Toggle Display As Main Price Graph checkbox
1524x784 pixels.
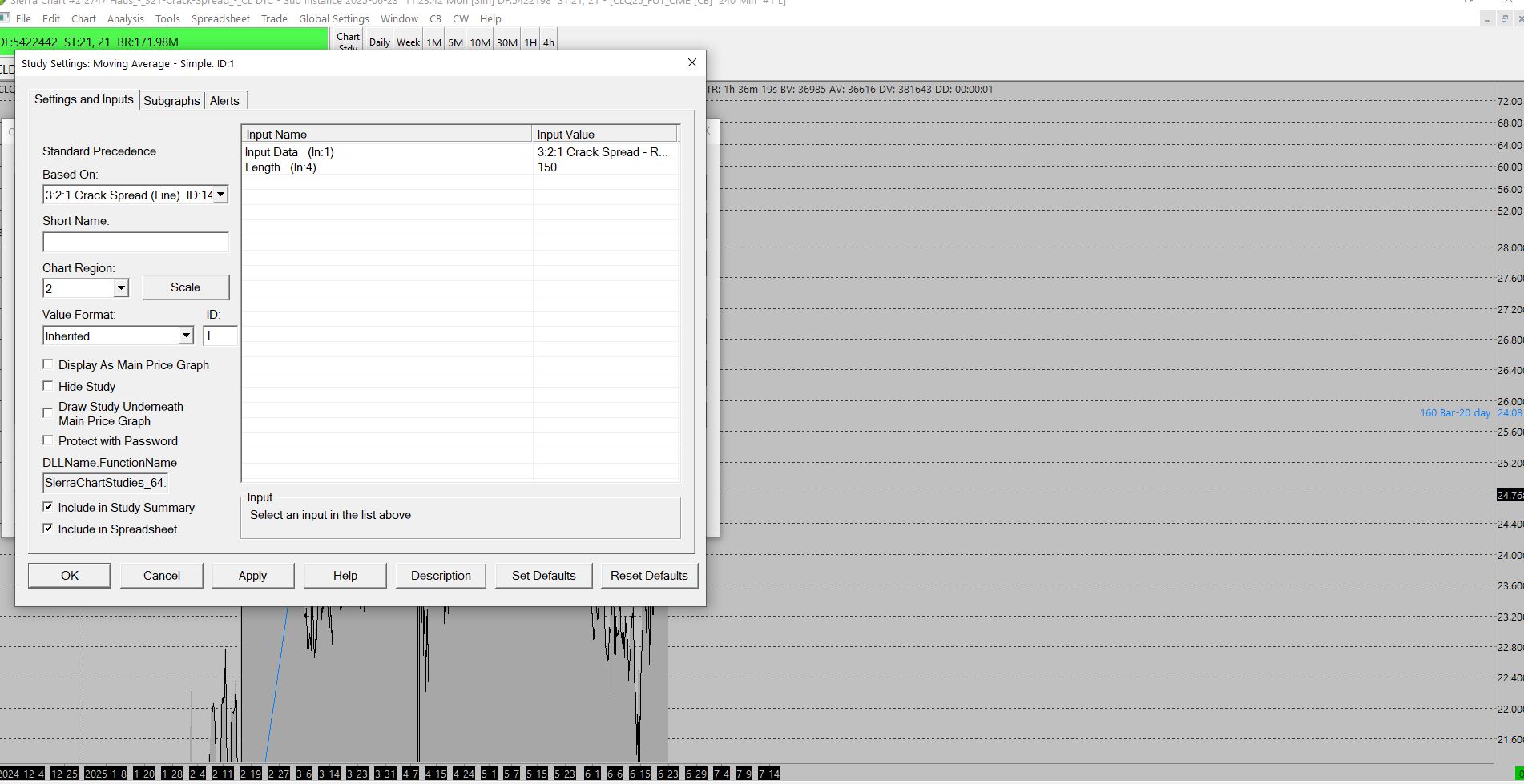48,364
